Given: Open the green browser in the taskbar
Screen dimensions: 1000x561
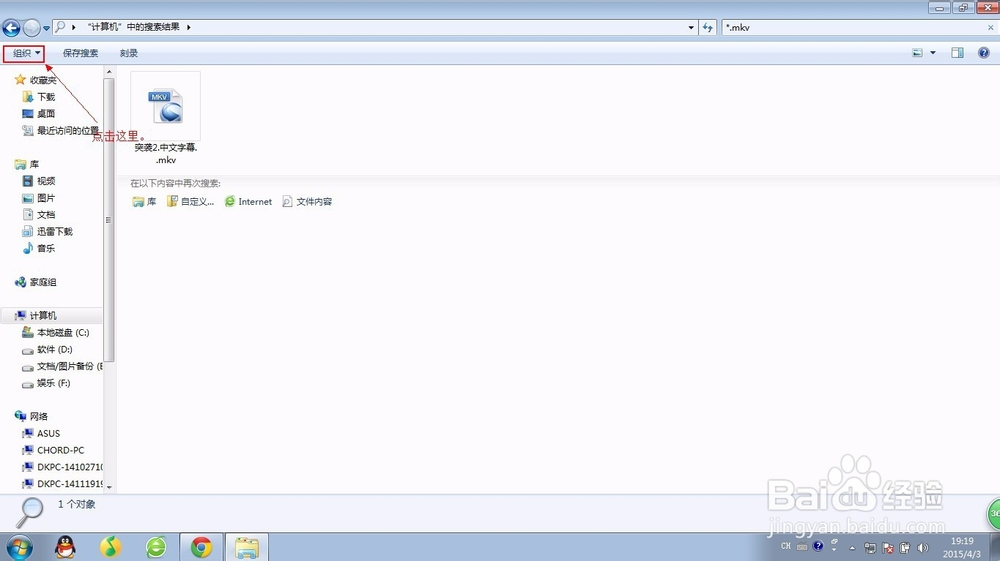Looking at the screenshot, I should point(156,547).
